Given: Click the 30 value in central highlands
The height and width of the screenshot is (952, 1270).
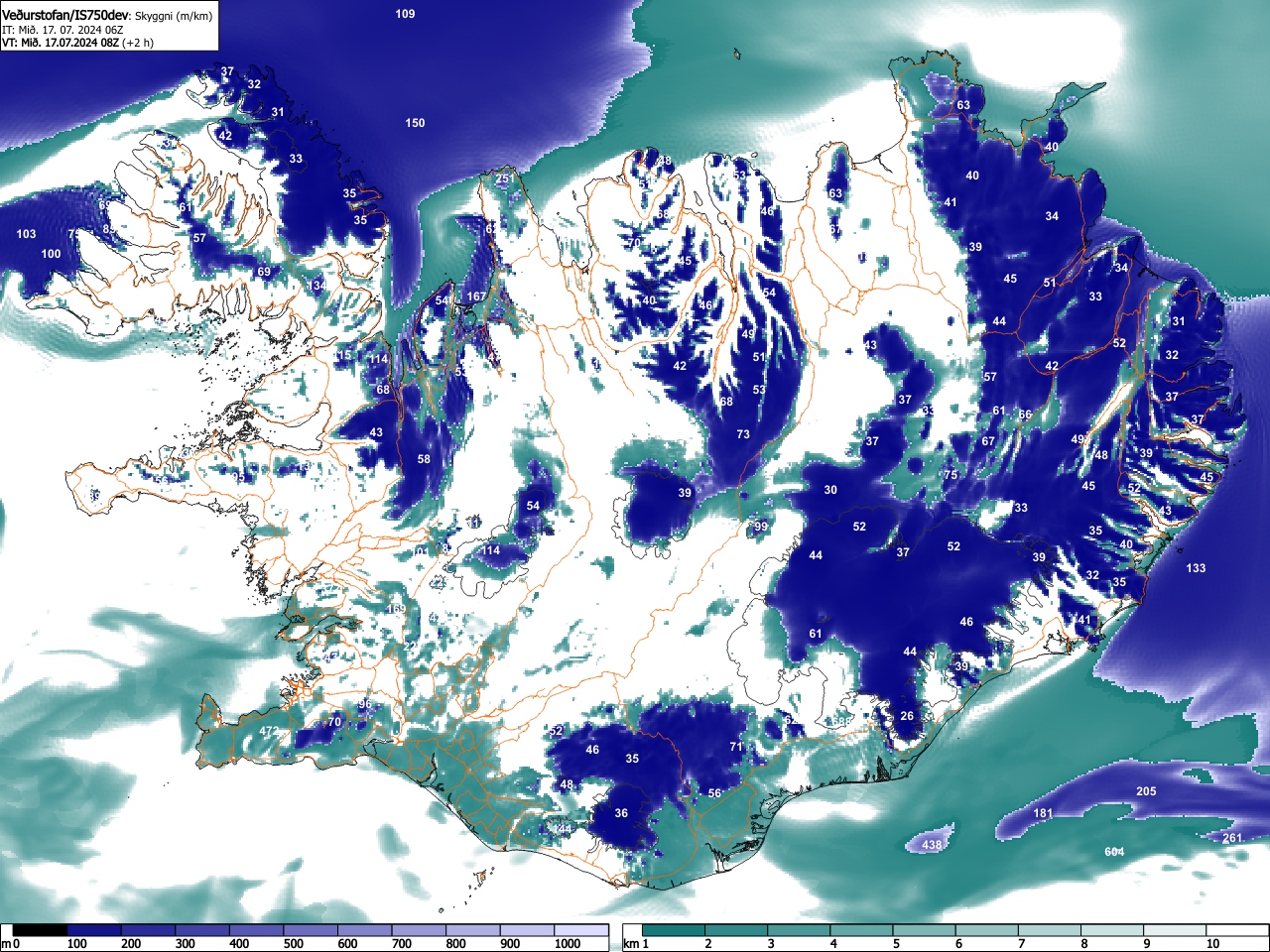Looking at the screenshot, I should click(830, 490).
